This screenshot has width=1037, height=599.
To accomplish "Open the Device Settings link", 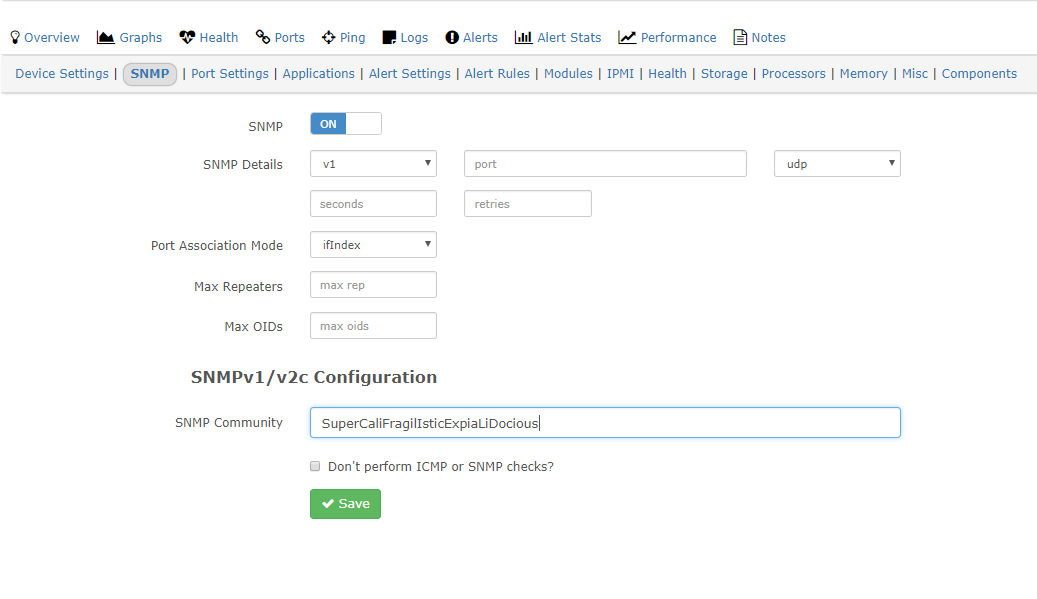I will tap(62, 73).
